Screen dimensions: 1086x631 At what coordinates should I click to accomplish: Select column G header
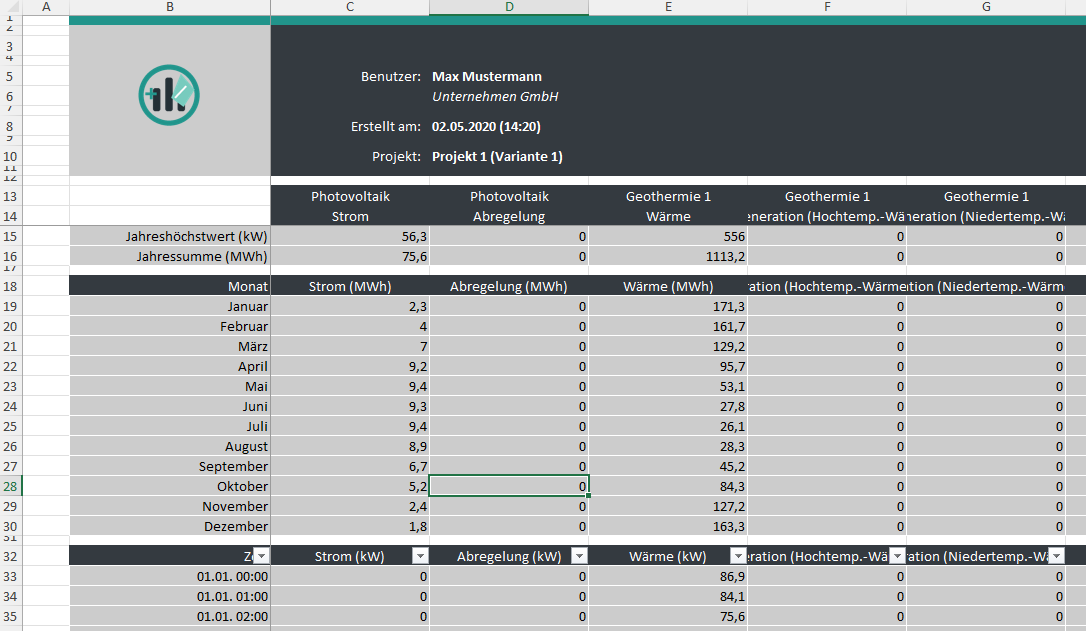point(986,7)
